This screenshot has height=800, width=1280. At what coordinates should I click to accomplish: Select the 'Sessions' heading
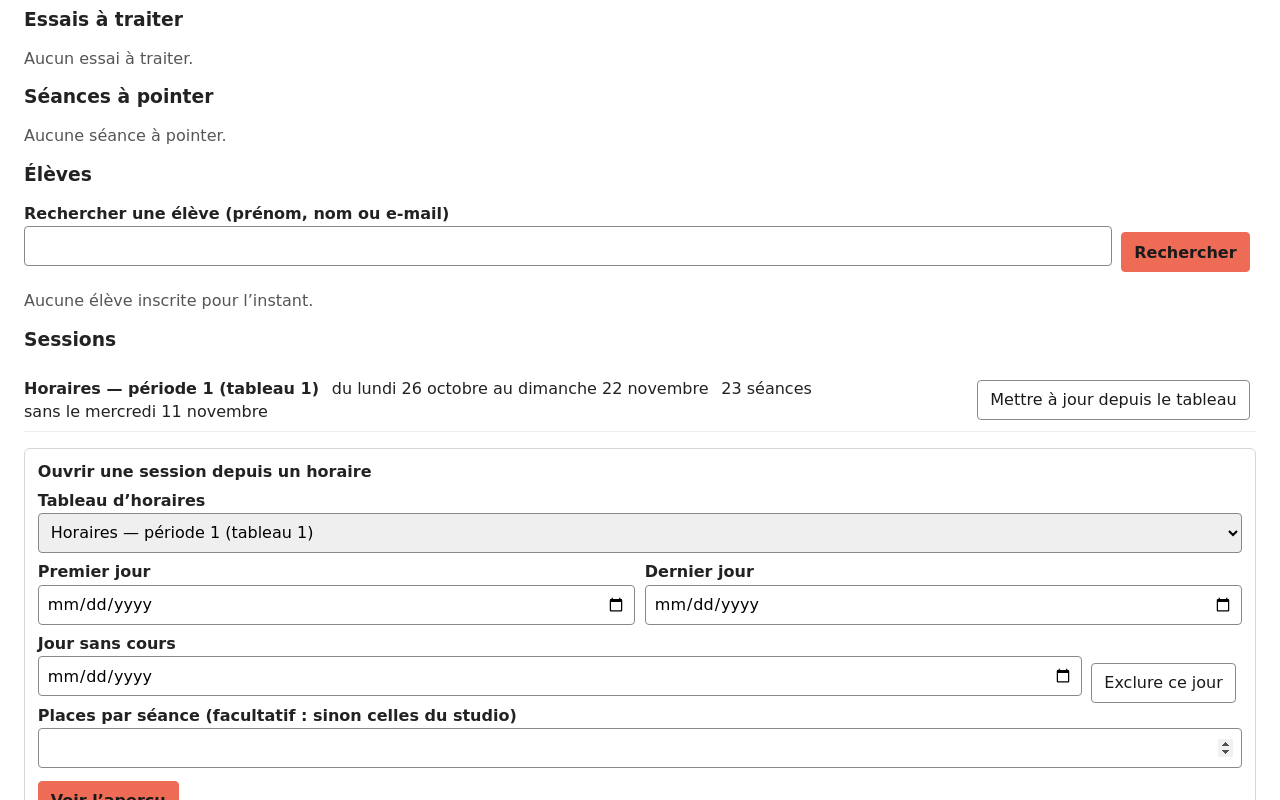click(x=70, y=339)
